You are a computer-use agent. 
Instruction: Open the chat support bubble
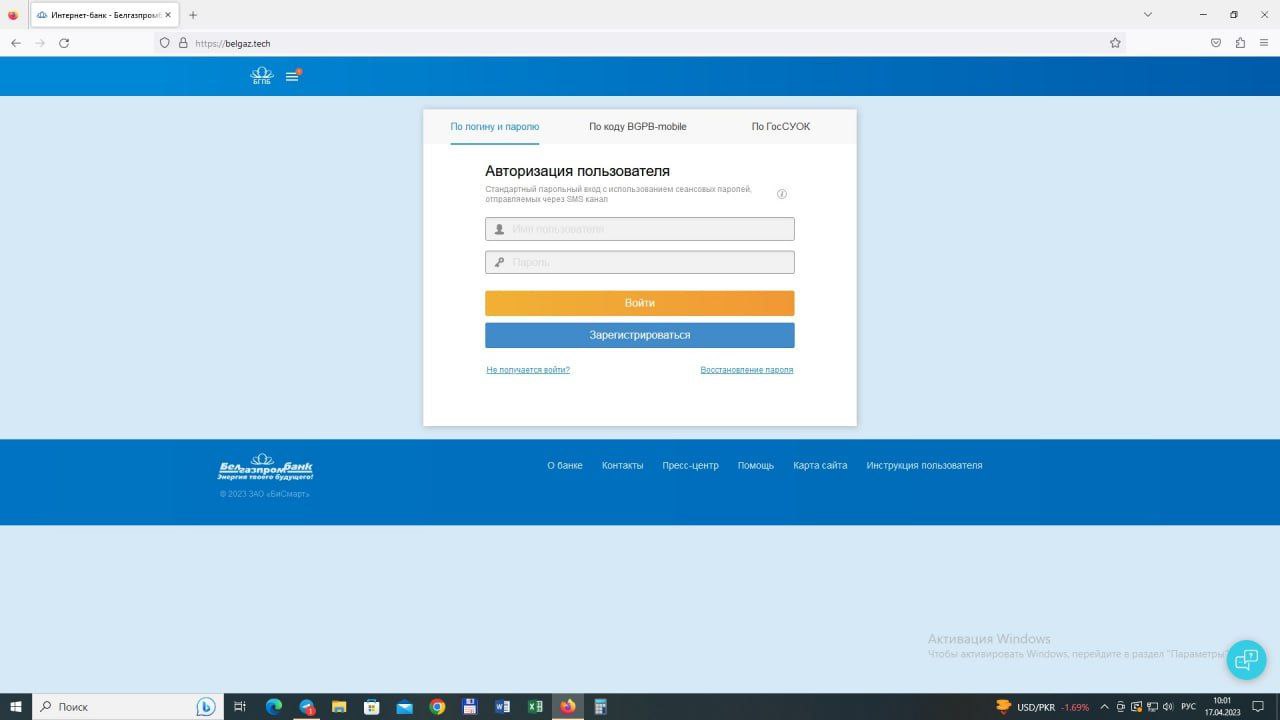(1246, 660)
